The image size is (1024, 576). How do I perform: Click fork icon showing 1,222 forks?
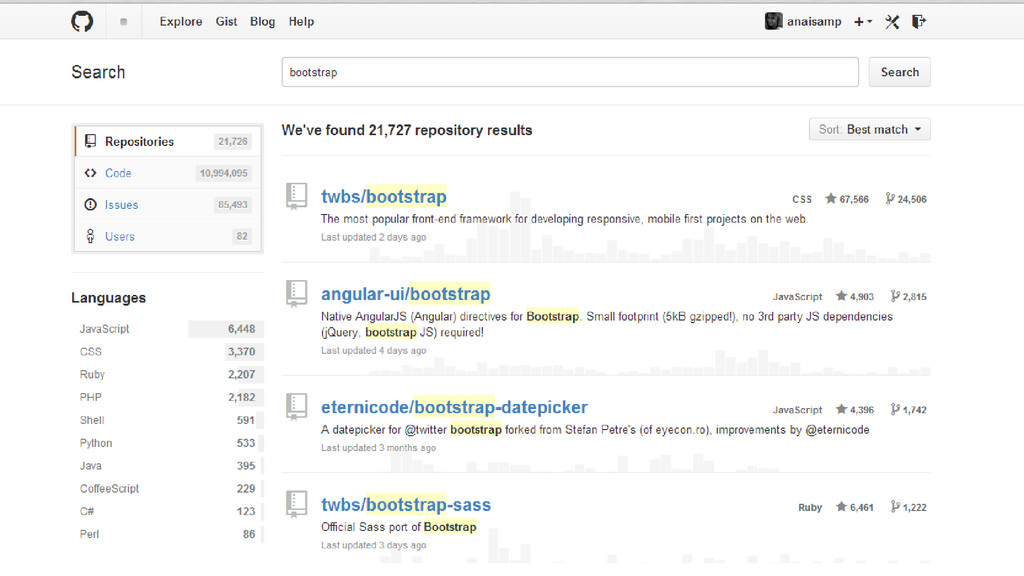[895, 507]
